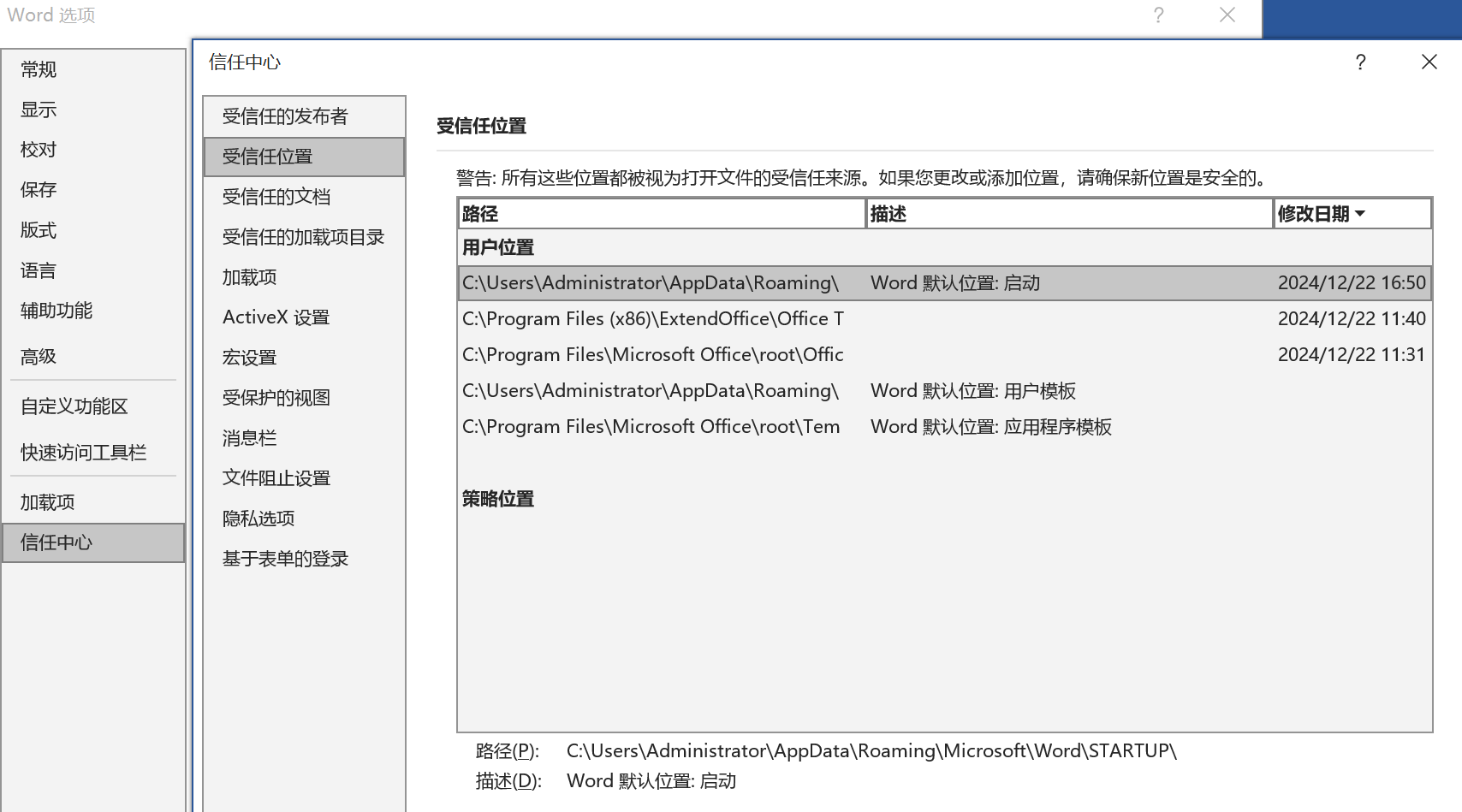
Task: Click the 策略位置 group heading
Action: (498, 499)
